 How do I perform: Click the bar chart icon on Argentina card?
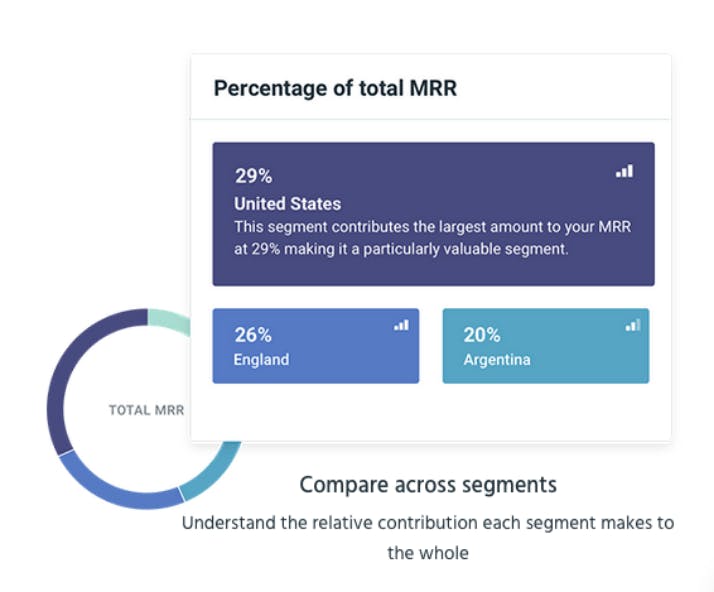[x=632, y=325]
